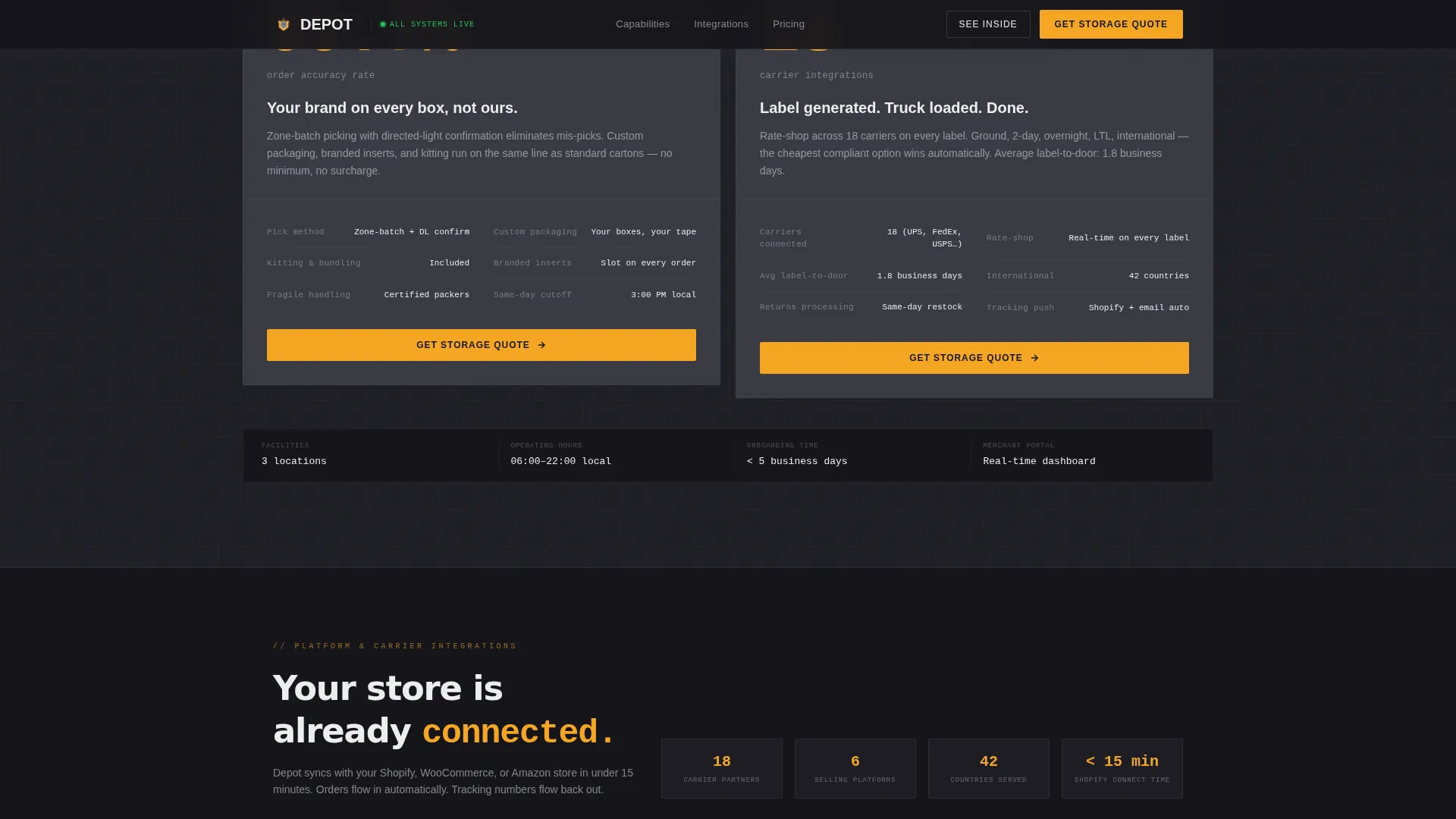1456x819 pixels.
Task: Click the 'Certified packers' value
Action: pyautogui.click(x=427, y=295)
